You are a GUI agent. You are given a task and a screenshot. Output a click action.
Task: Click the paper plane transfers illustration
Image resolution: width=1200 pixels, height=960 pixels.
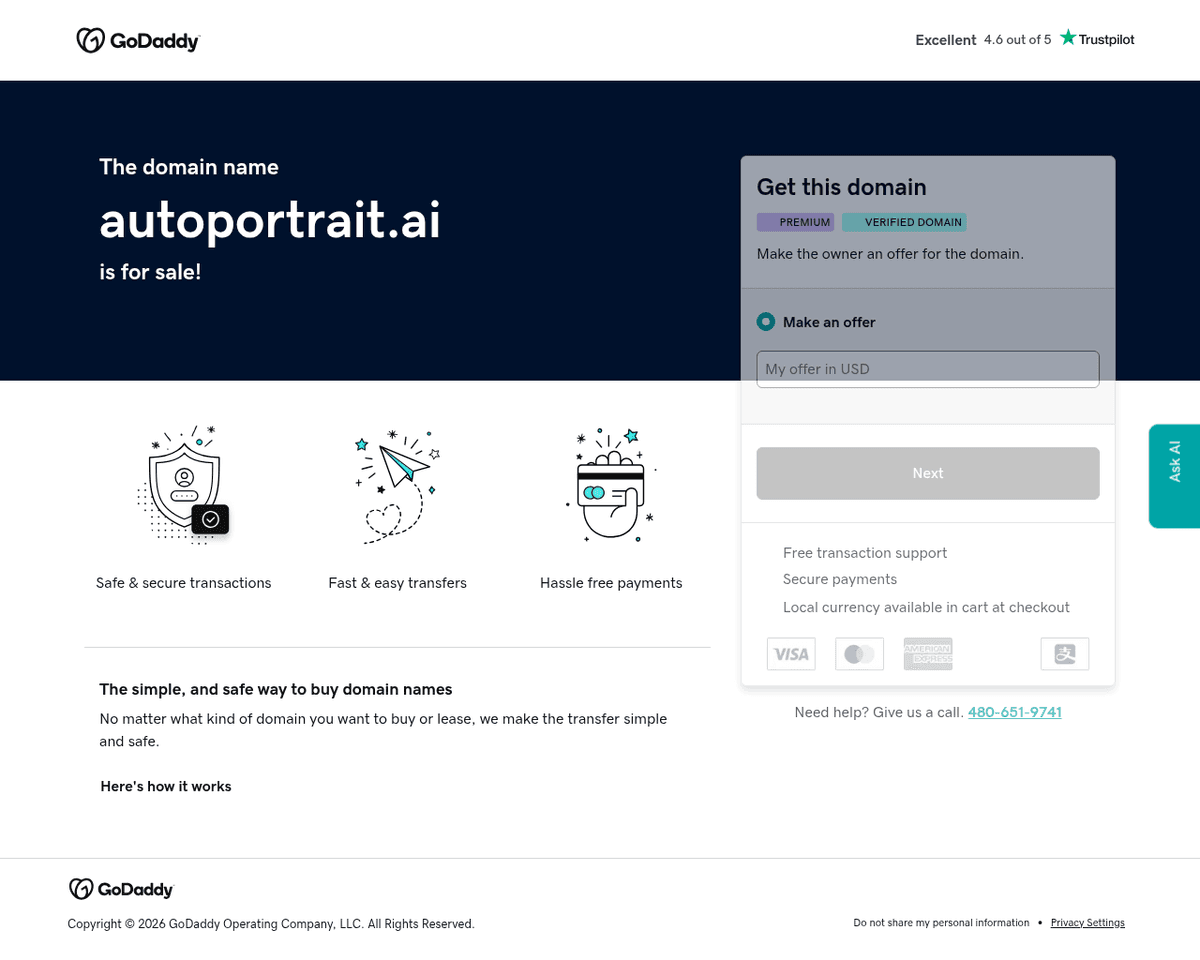click(397, 485)
